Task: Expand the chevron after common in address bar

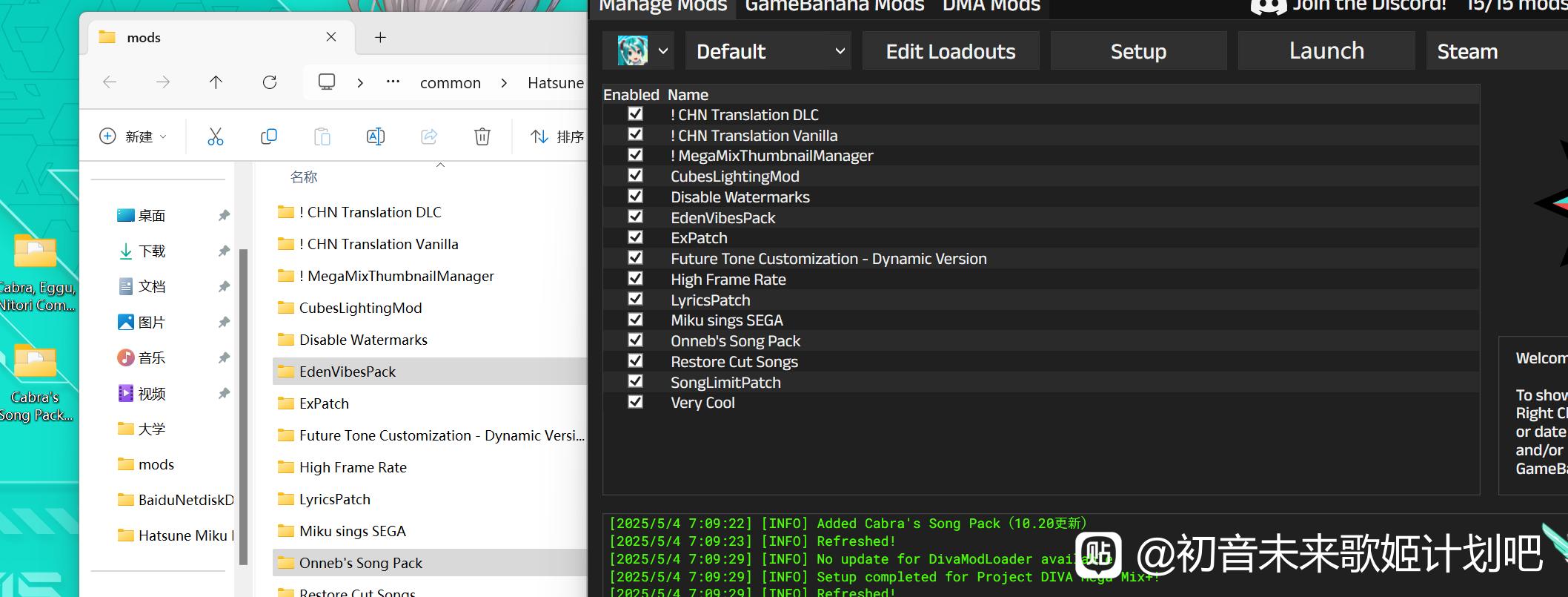Action: pos(504,82)
